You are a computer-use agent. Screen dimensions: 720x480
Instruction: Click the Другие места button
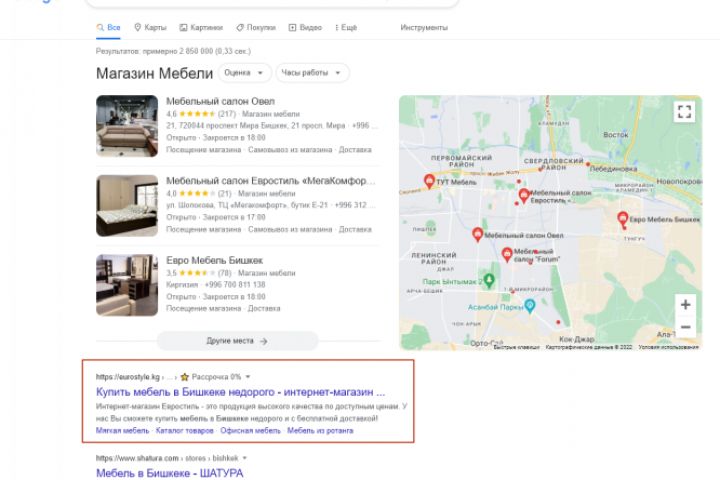tap(237, 341)
